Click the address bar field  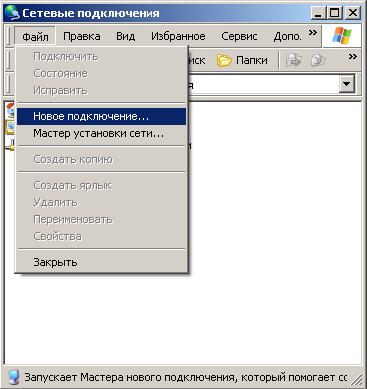click(263, 84)
